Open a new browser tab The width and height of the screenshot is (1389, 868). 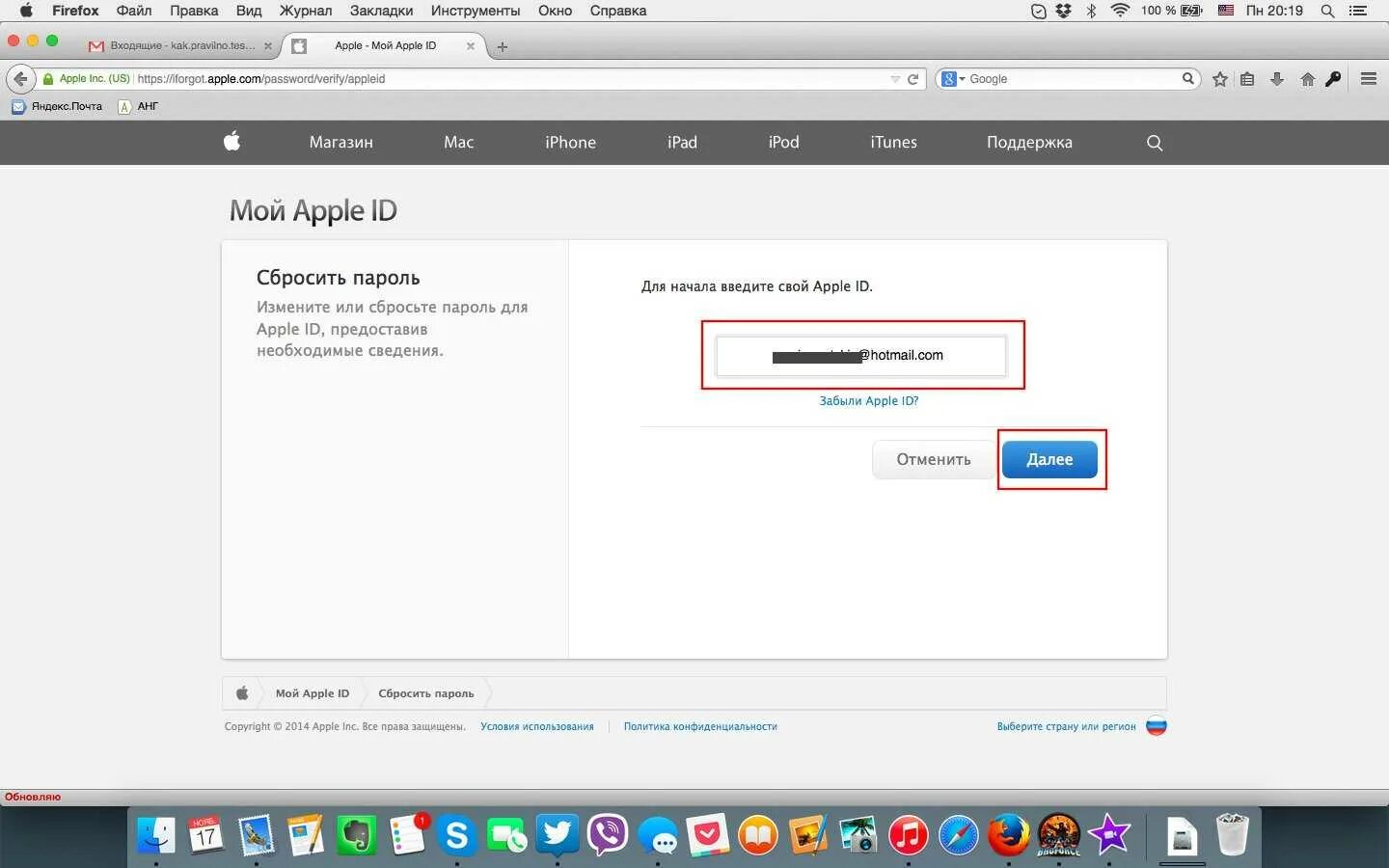click(x=502, y=46)
